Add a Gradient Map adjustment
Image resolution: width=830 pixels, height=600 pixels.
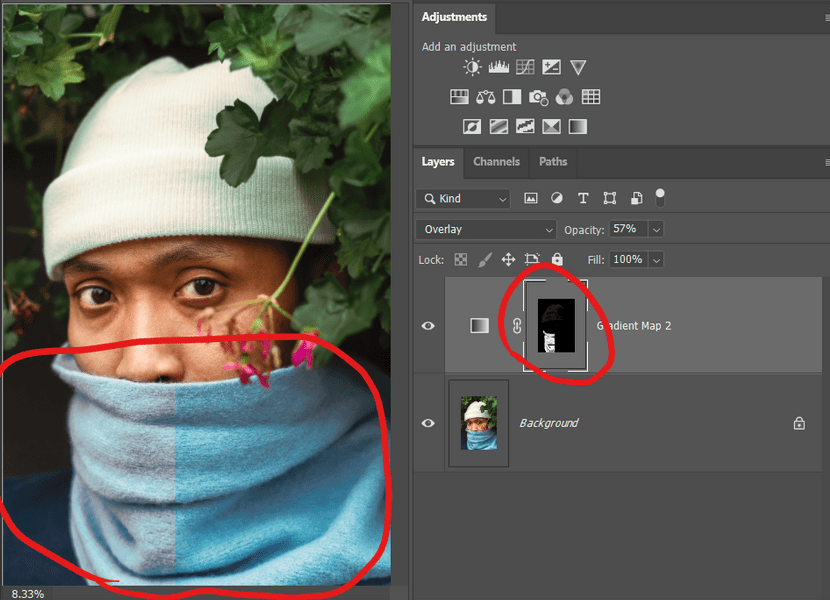pos(578,127)
